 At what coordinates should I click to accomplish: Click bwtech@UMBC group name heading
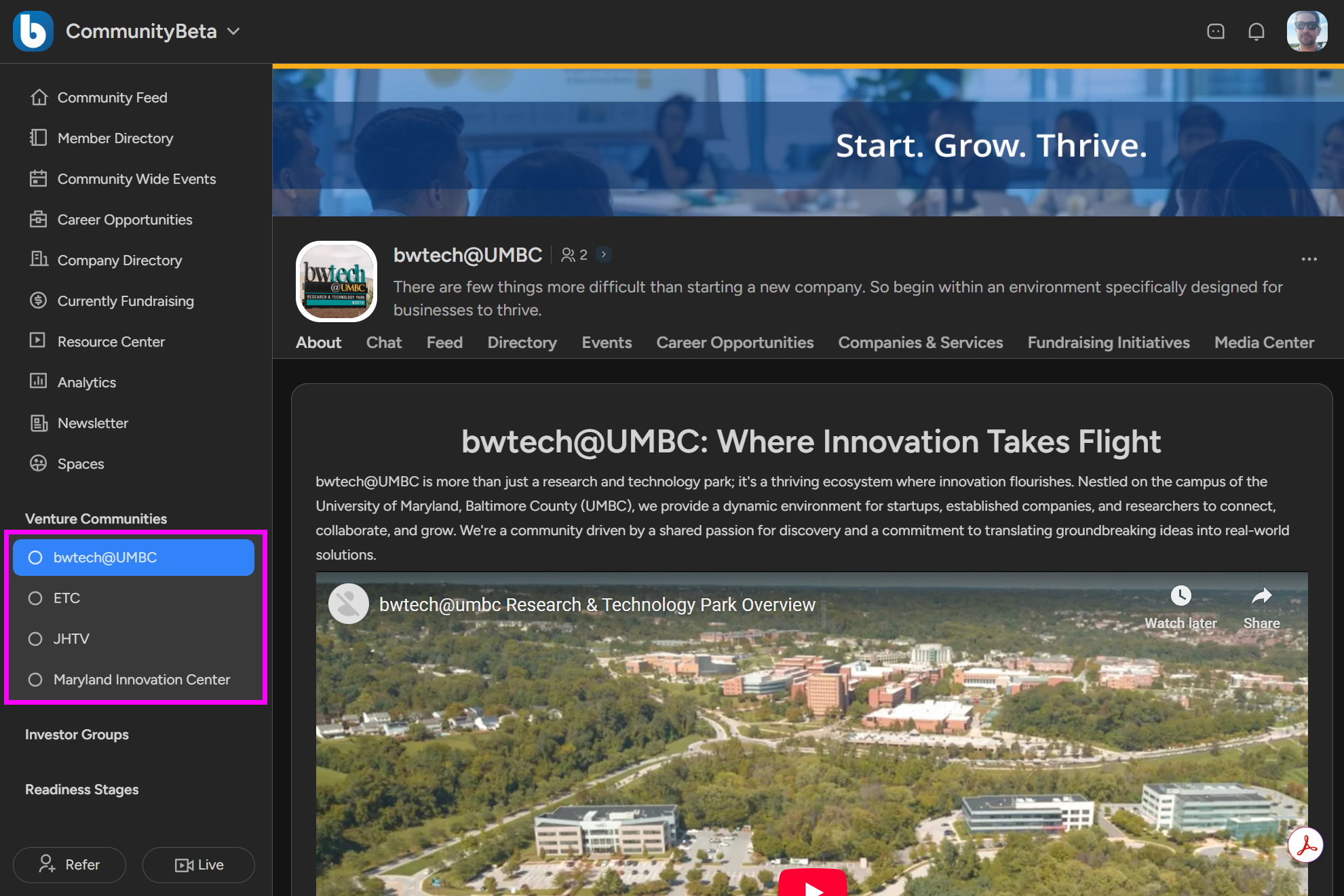click(468, 255)
